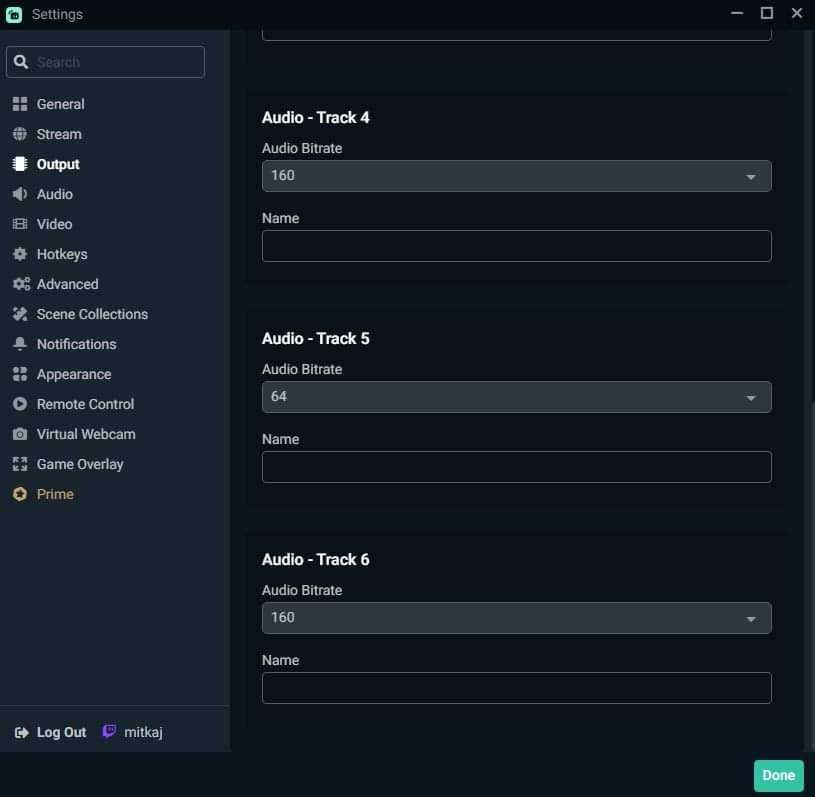815x797 pixels.
Task: Click the Remote Control play icon
Action: 20,404
